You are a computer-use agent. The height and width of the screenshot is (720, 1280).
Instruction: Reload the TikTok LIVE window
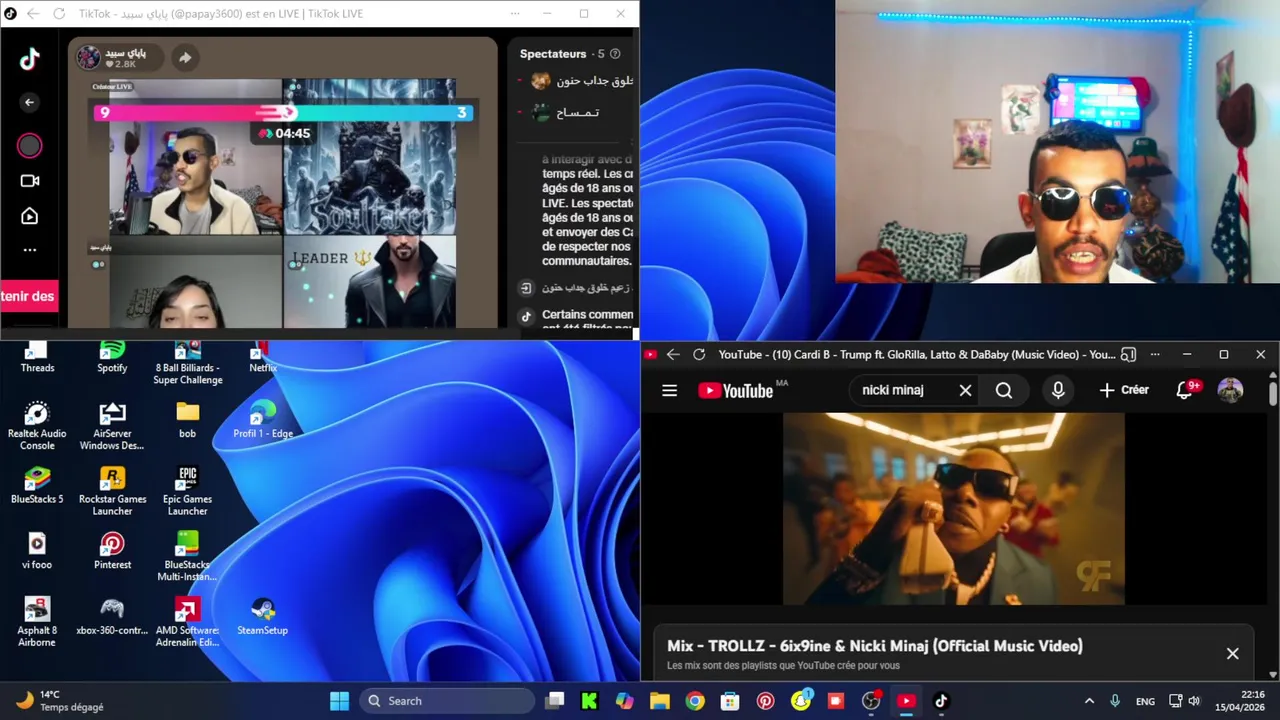pyautogui.click(x=59, y=14)
